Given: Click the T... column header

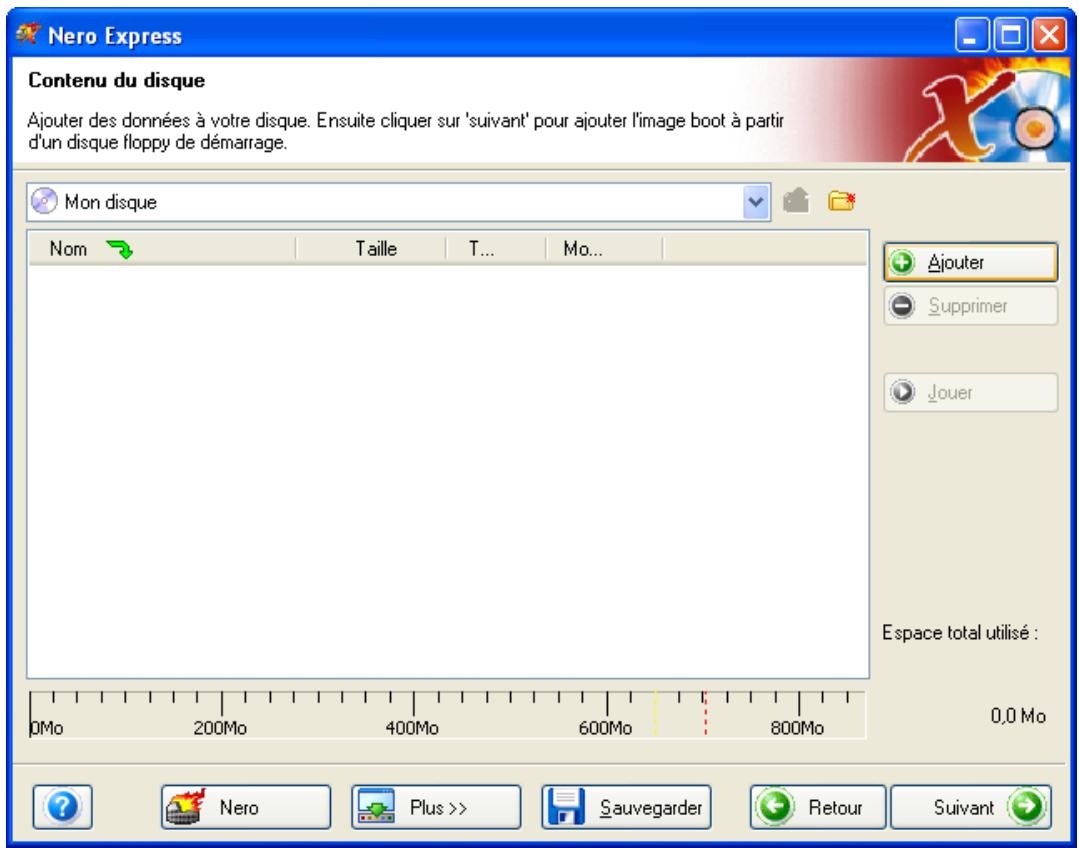Looking at the screenshot, I should pyautogui.click(x=496, y=248).
